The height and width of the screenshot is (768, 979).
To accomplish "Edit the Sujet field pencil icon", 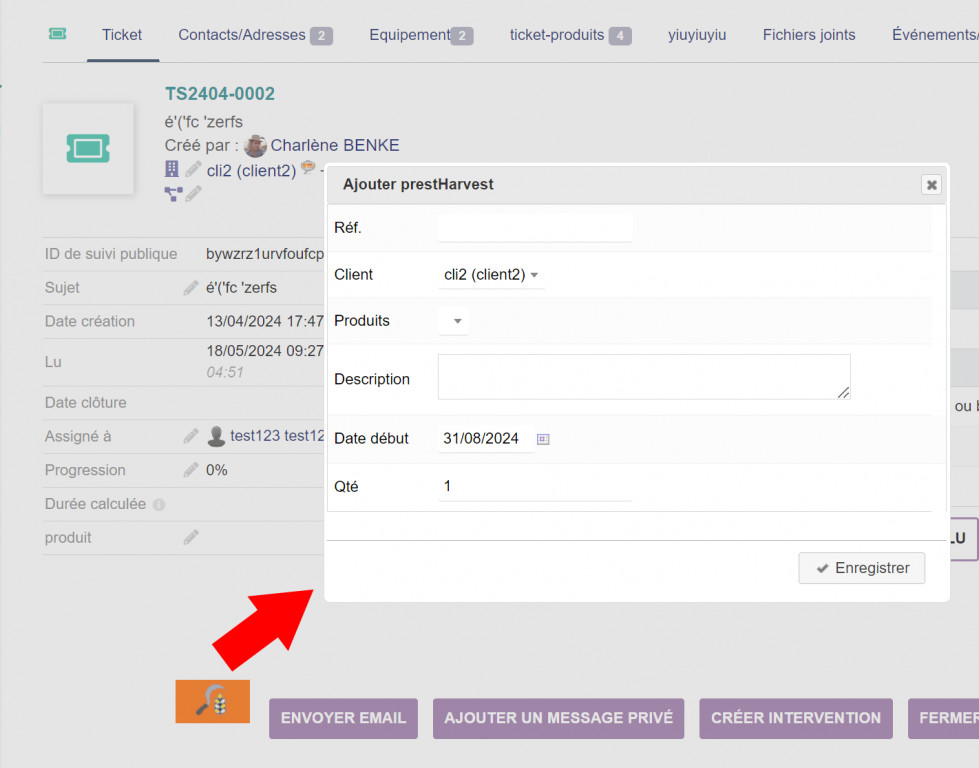I will pos(190,288).
